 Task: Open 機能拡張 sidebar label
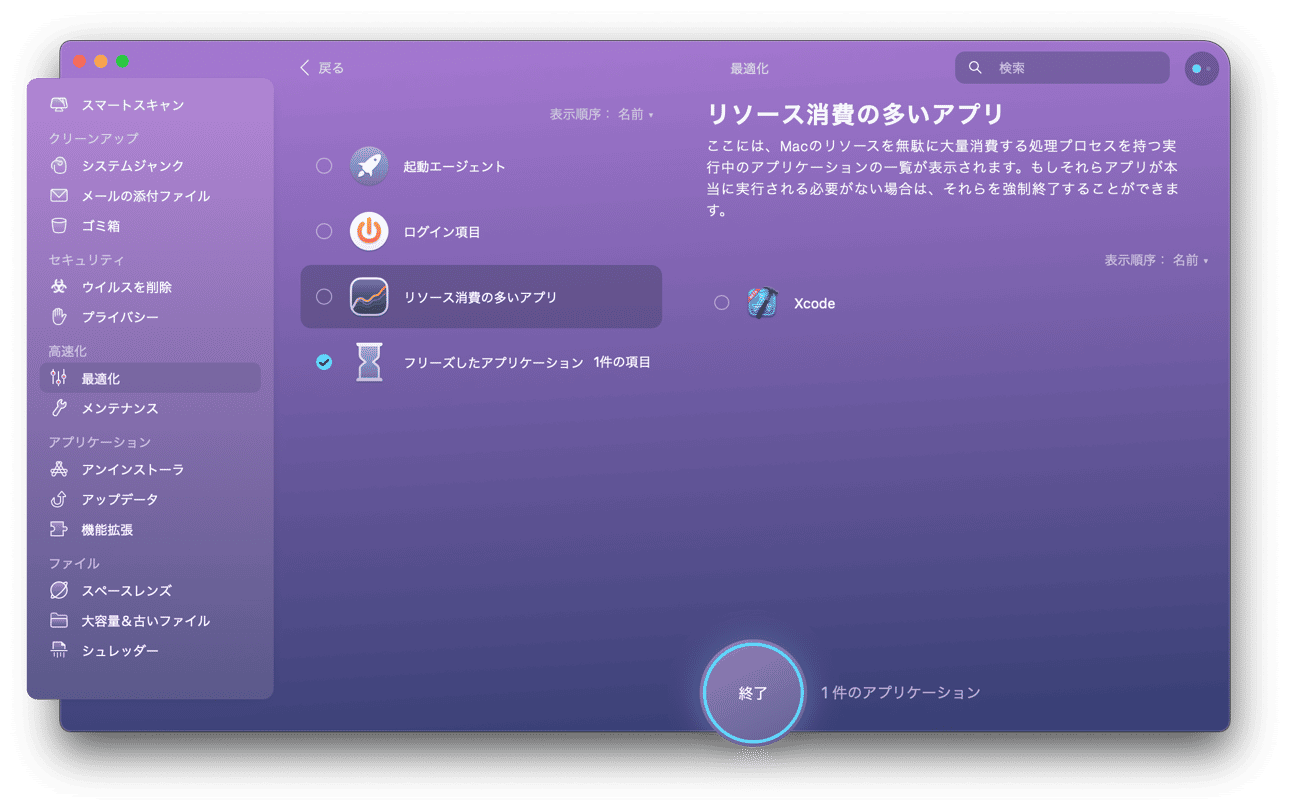(107, 530)
